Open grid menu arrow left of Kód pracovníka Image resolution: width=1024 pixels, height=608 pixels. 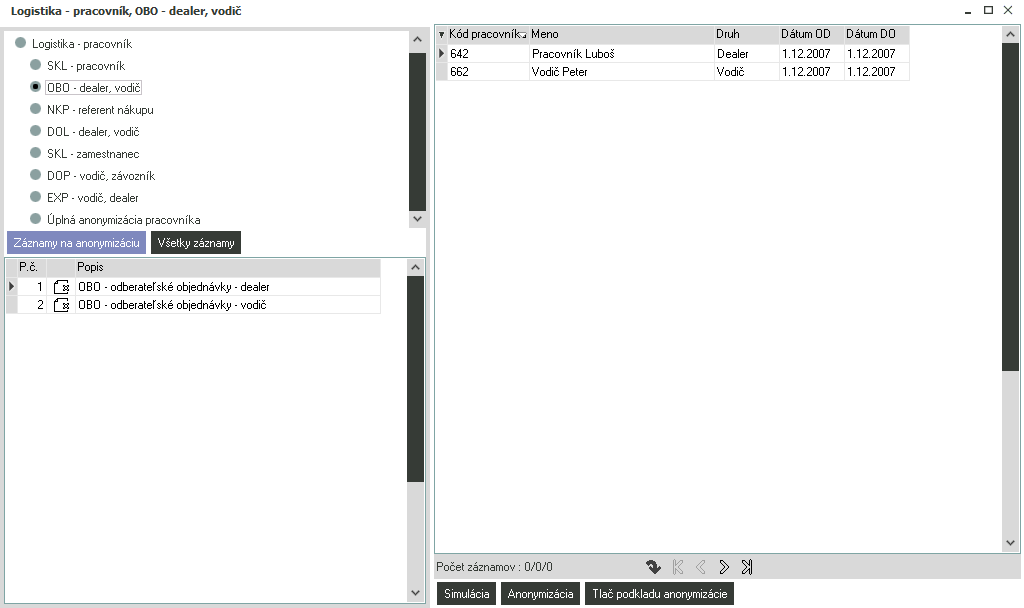point(442,35)
